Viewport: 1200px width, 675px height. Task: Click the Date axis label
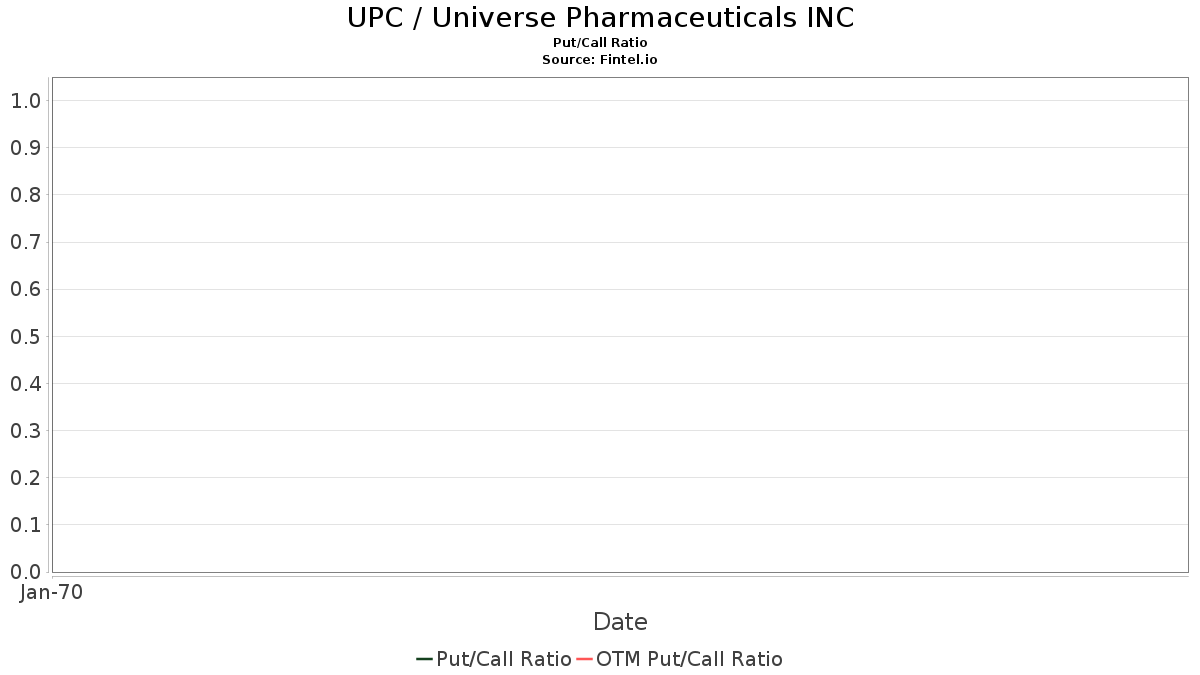point(620,622)
